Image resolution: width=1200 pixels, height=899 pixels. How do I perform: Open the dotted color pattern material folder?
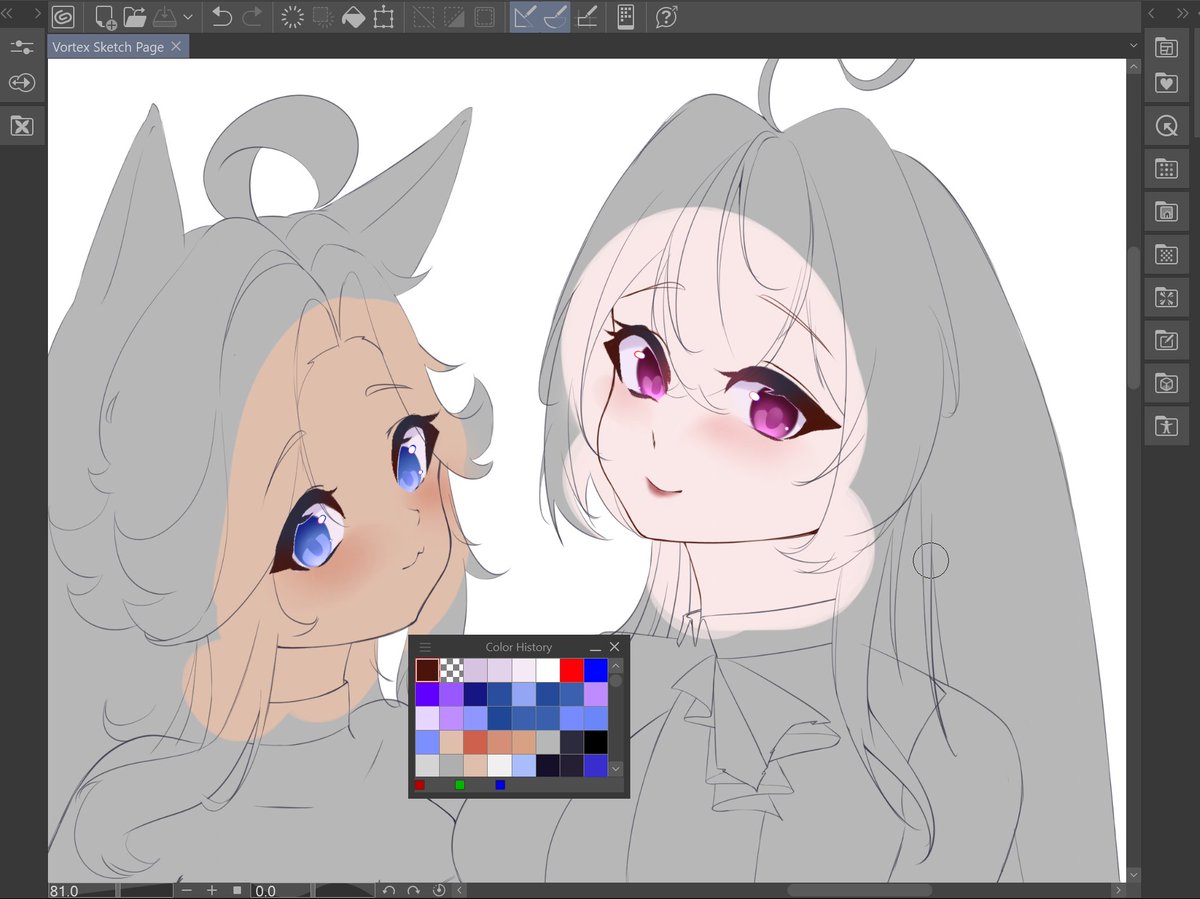coord(1166,169)
